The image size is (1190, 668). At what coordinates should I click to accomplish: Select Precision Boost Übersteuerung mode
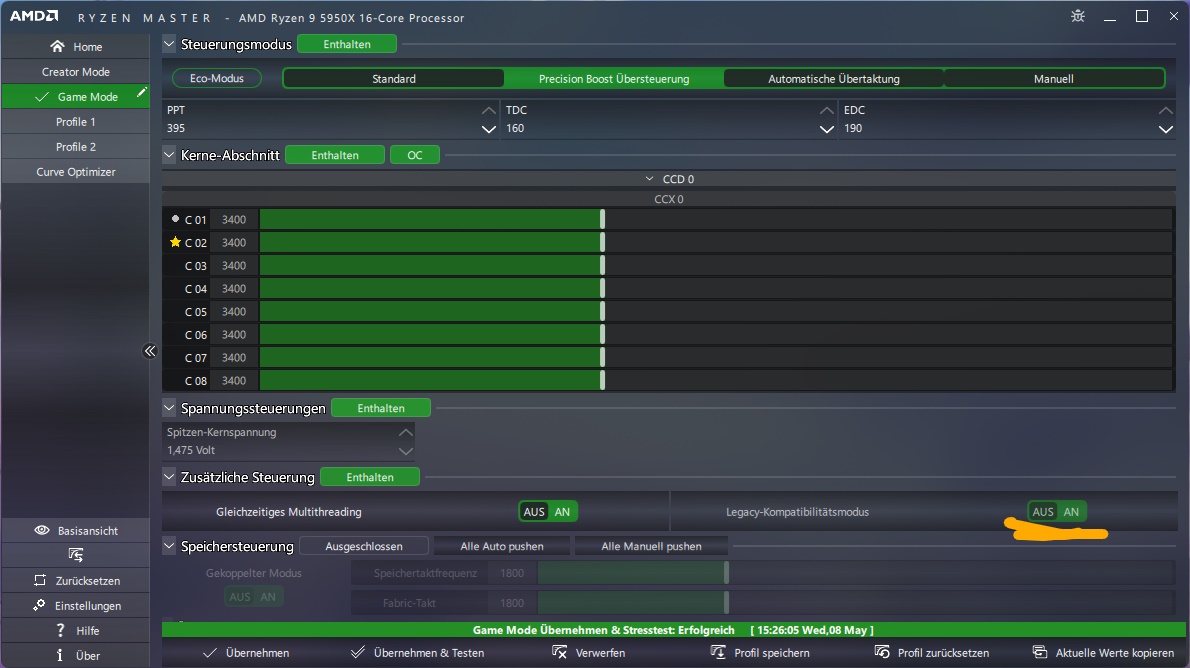(x=614, y=78)
